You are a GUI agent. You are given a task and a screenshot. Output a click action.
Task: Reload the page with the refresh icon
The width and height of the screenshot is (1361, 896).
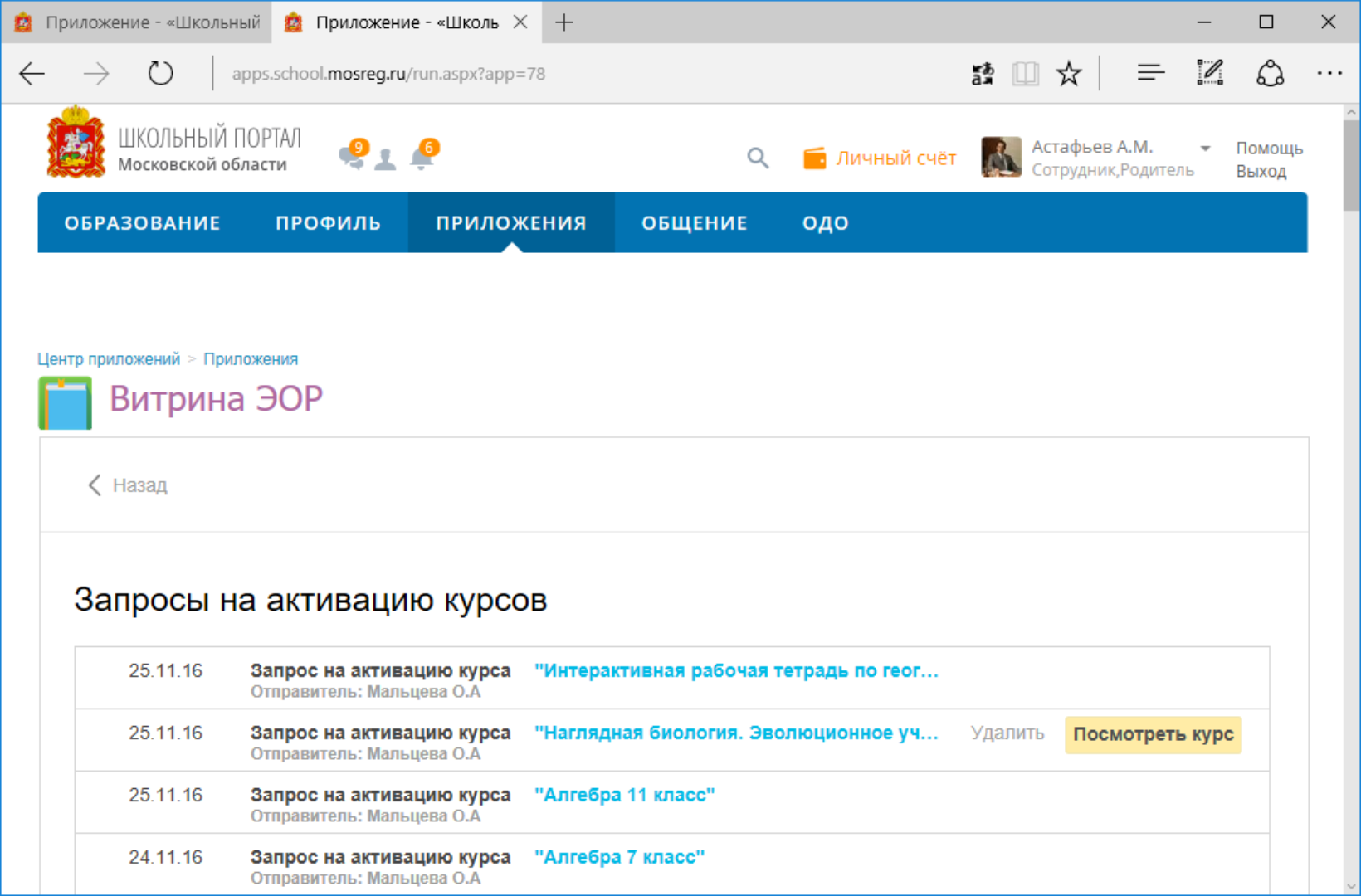[160, 74]
